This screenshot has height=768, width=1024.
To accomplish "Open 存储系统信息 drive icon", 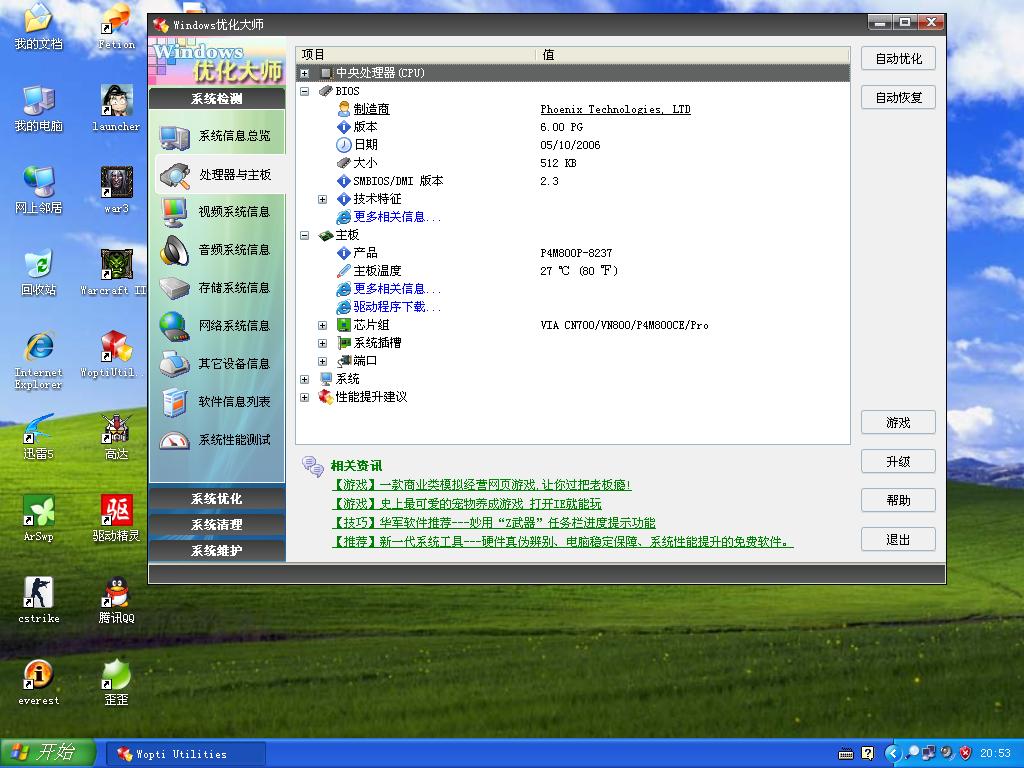I will point(174,288).
